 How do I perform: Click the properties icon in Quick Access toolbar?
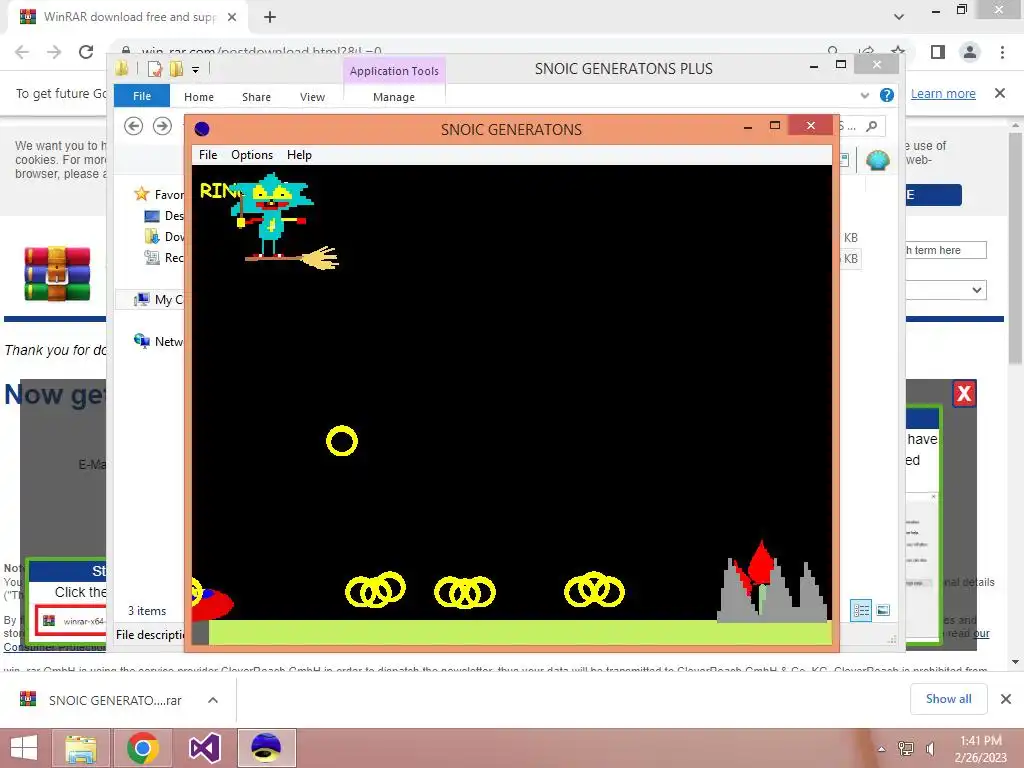point(154,69)
